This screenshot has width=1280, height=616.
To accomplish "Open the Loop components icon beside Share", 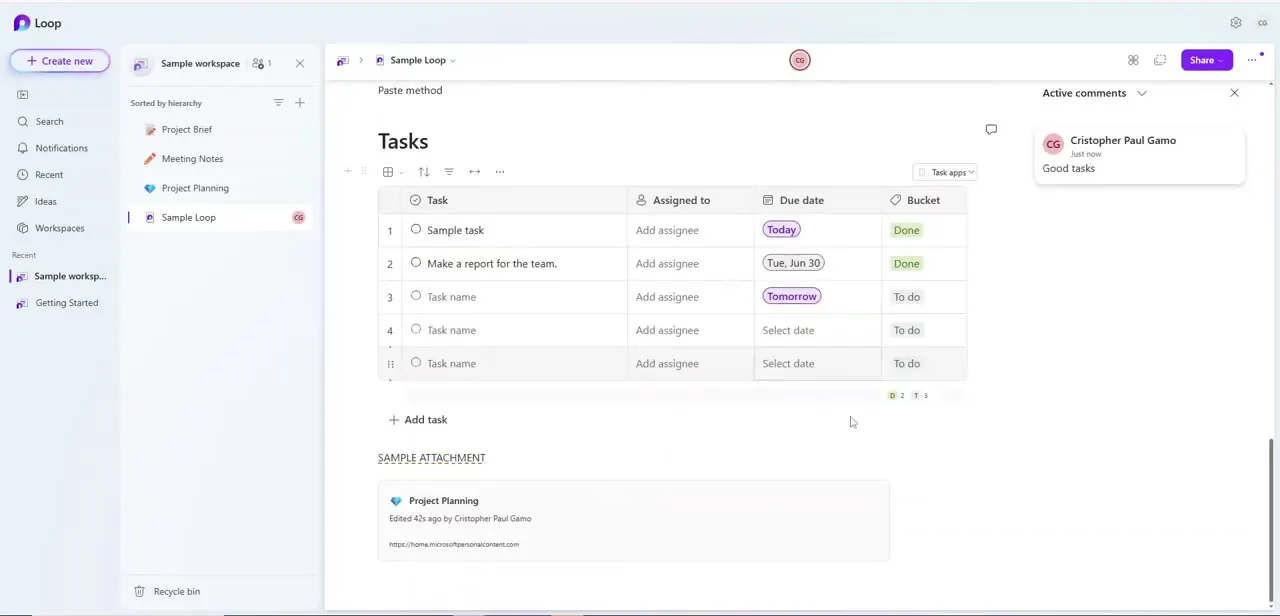I will tap(1133, 61).
